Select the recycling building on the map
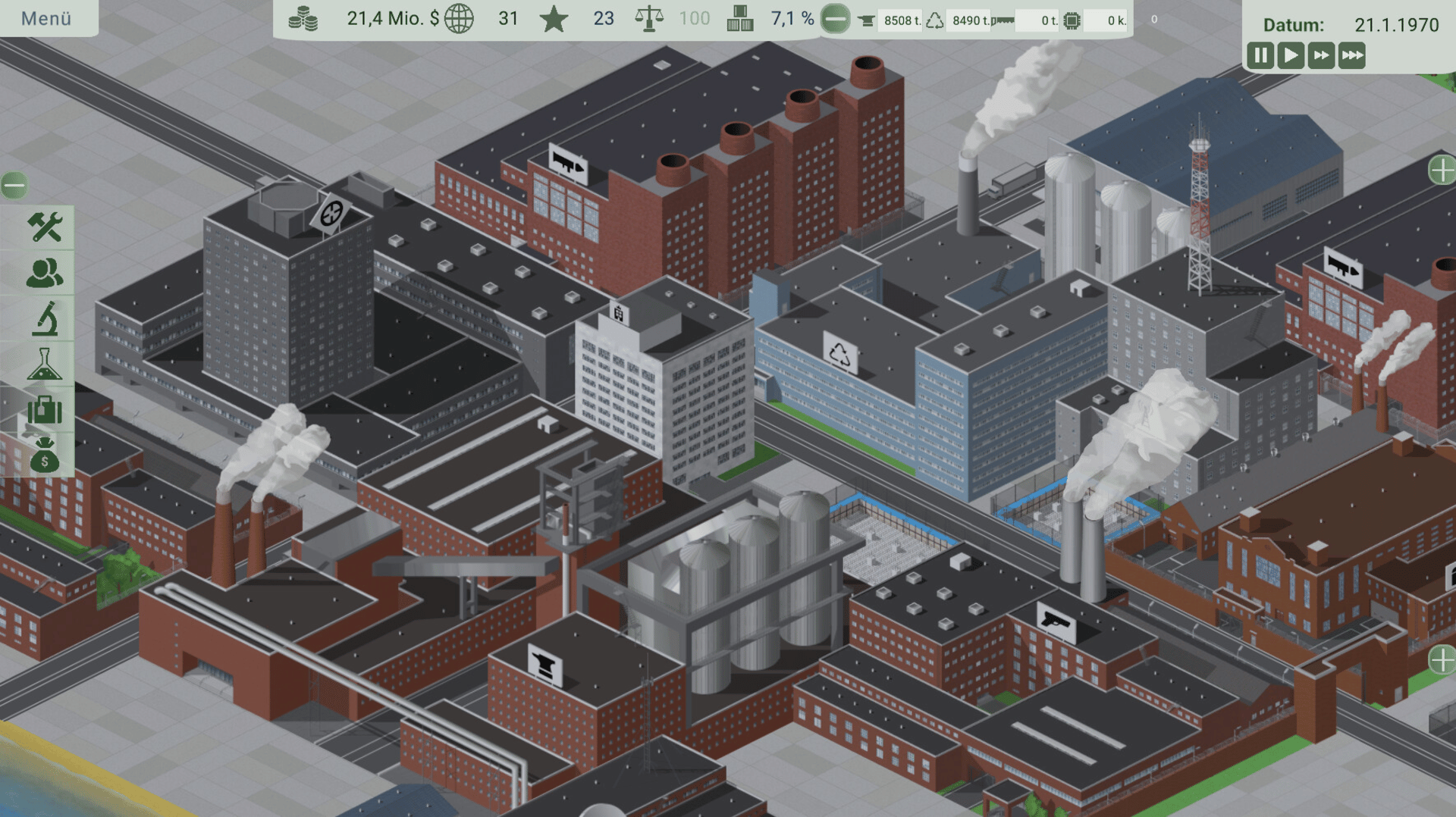This screenshot has height=817, width=1456. coord(839,353)
